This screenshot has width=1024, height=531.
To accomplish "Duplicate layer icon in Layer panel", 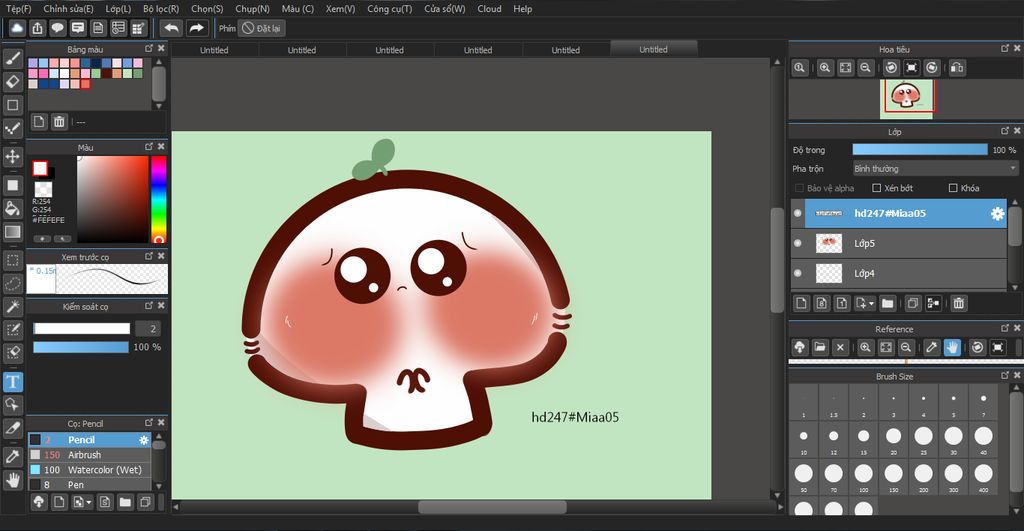I will point(912,303).
